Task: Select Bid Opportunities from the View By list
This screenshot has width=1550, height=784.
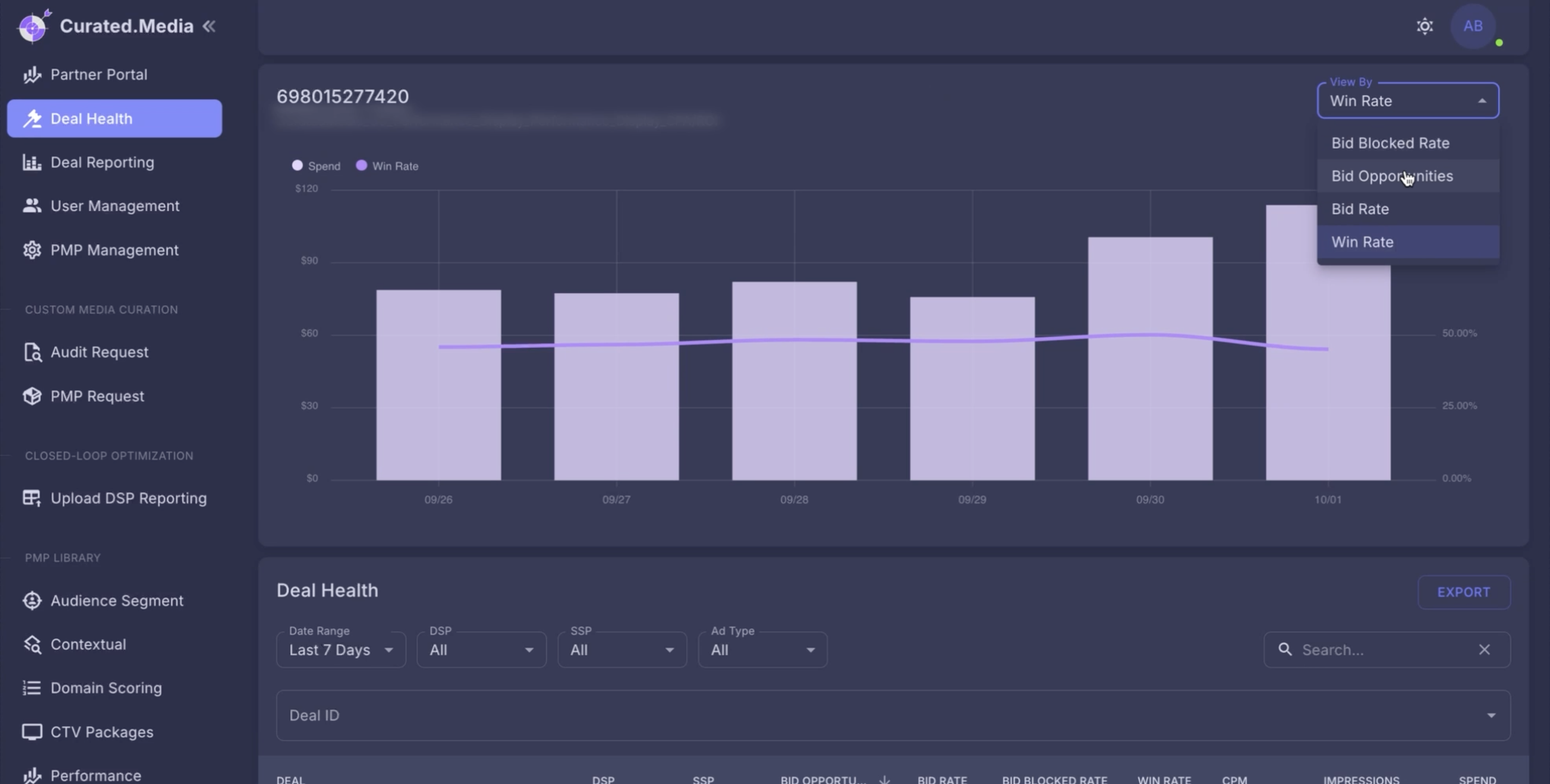Action: coord(1392,176)
